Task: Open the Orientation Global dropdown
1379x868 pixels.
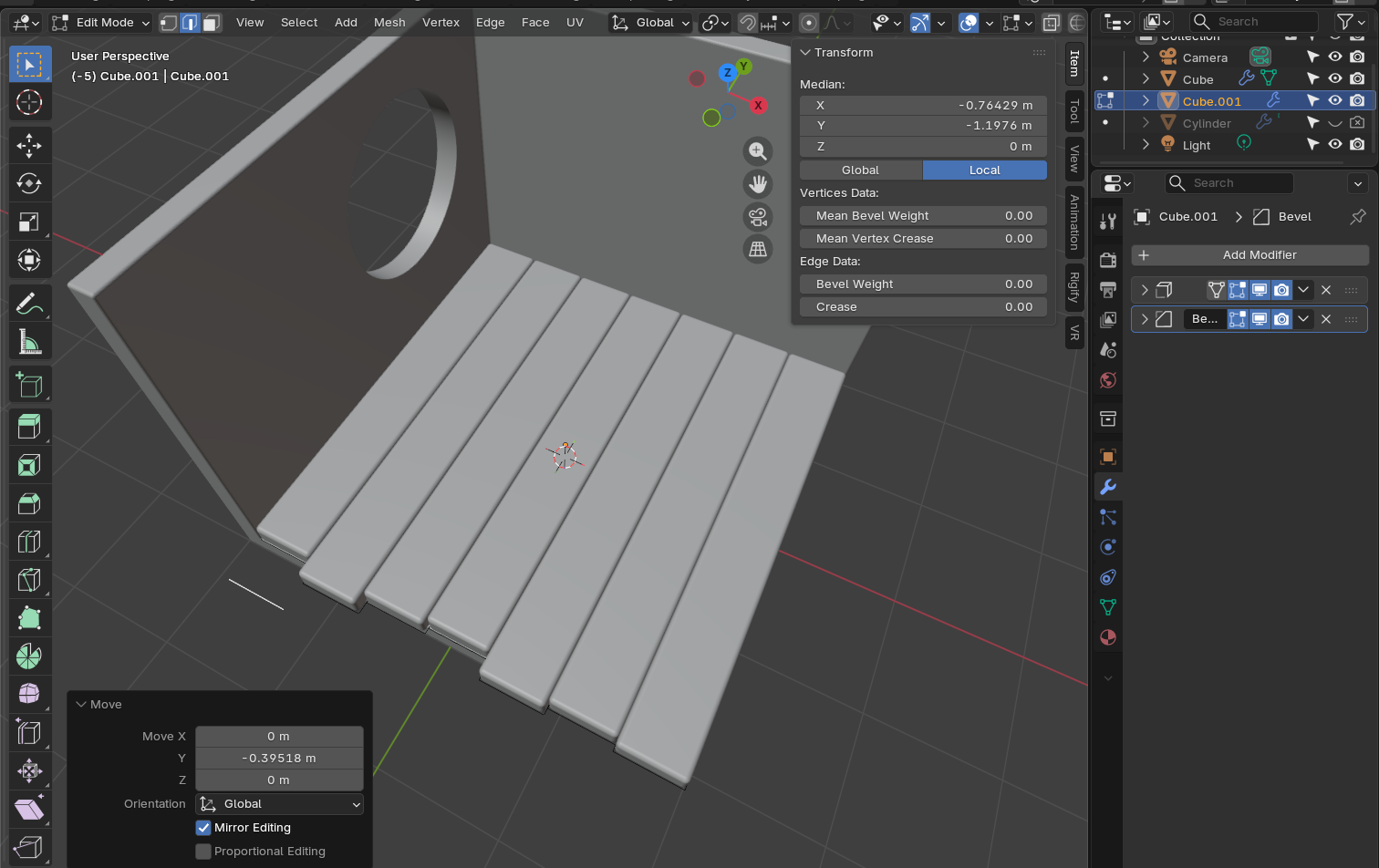Action: [279, 804]
